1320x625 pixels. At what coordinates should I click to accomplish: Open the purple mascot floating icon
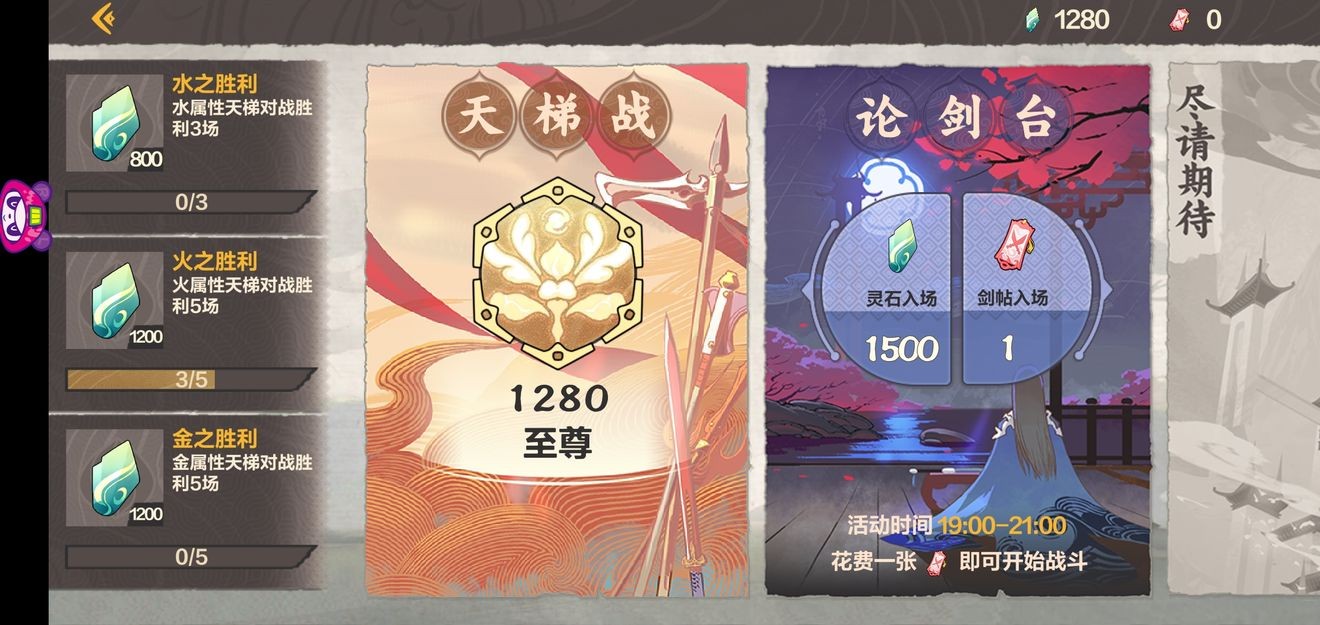[x=24, y=215]
